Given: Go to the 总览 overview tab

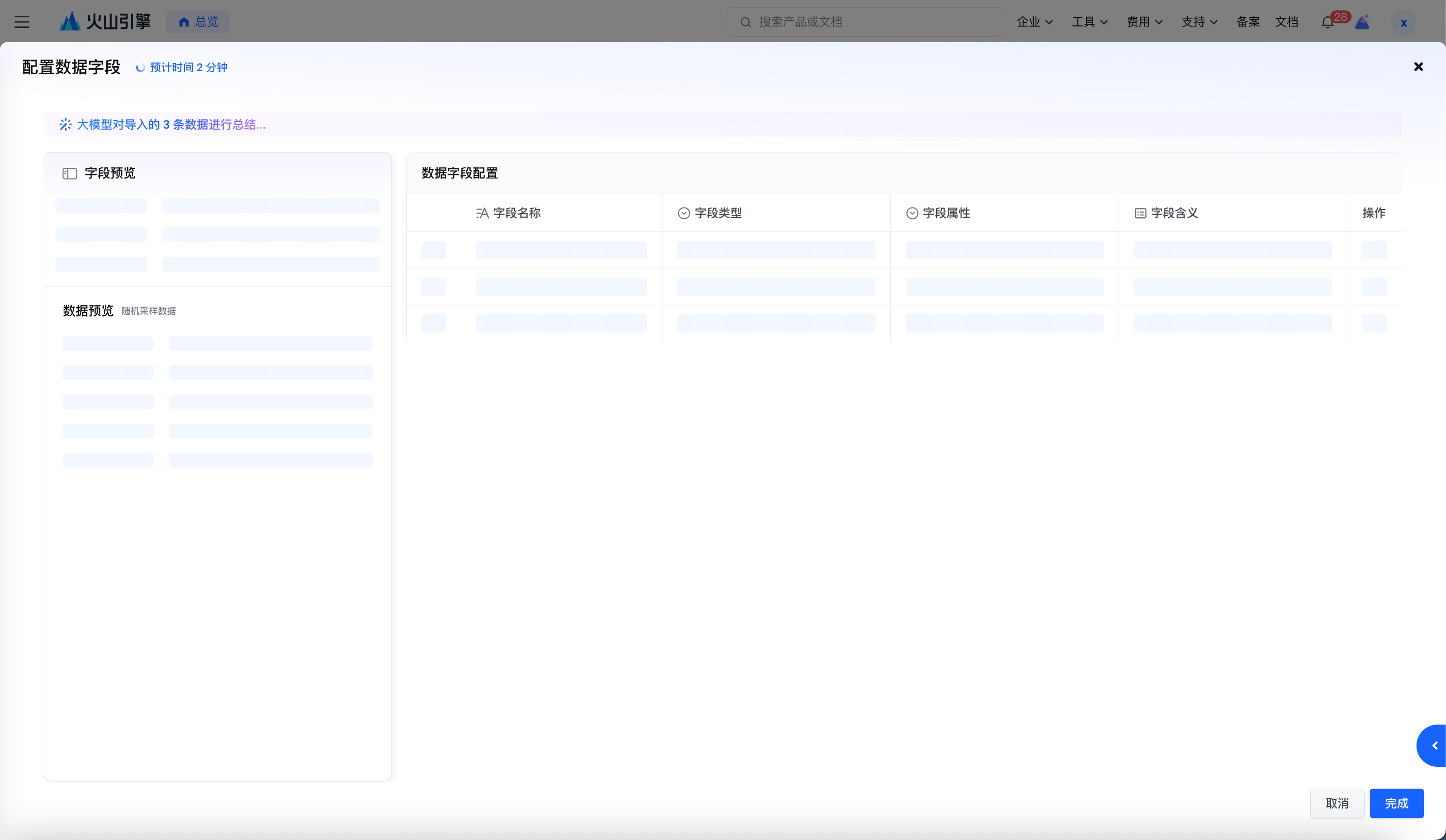Looking at the screenshot, I should 198,22.
